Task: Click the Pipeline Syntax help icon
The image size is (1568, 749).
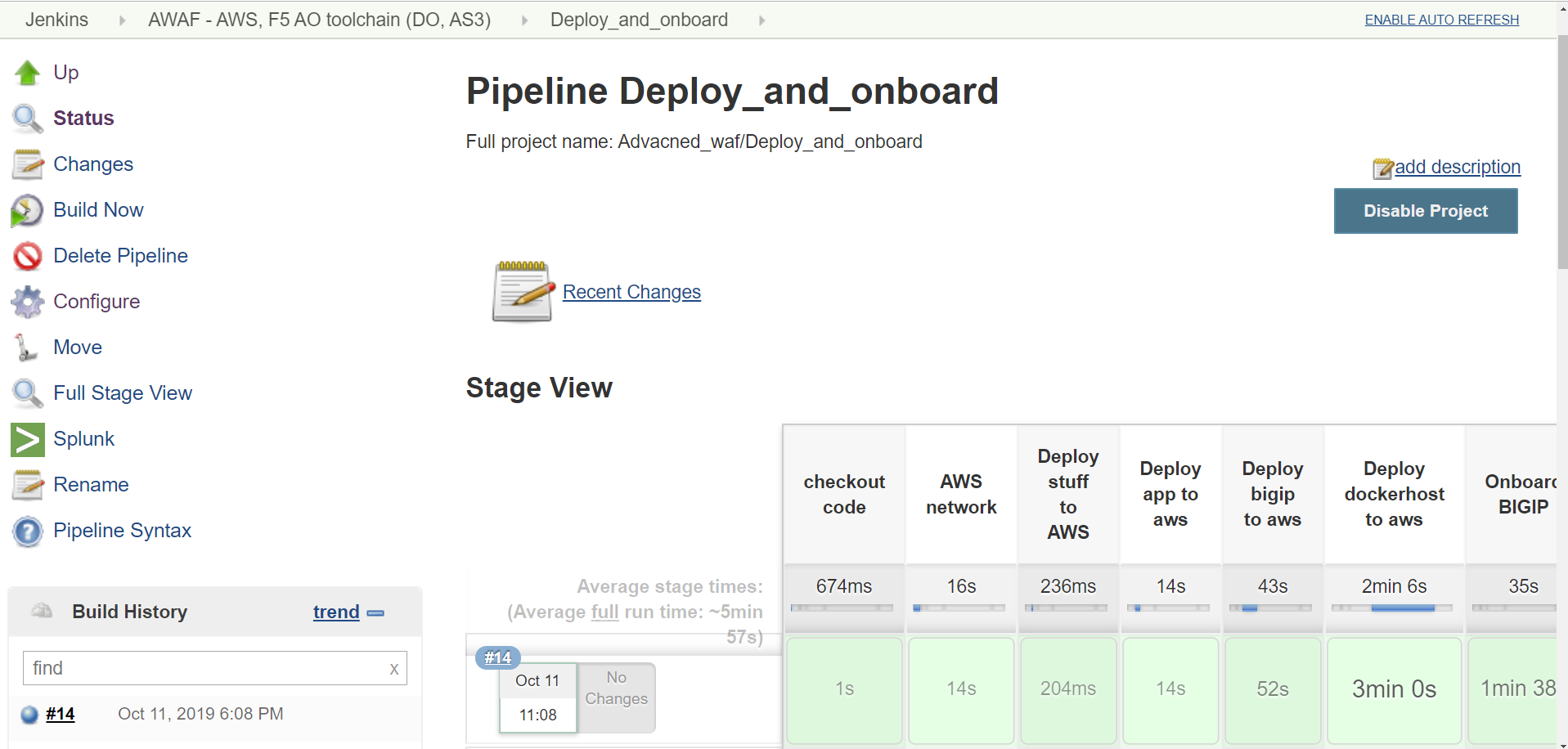Action: pos(27,531)
